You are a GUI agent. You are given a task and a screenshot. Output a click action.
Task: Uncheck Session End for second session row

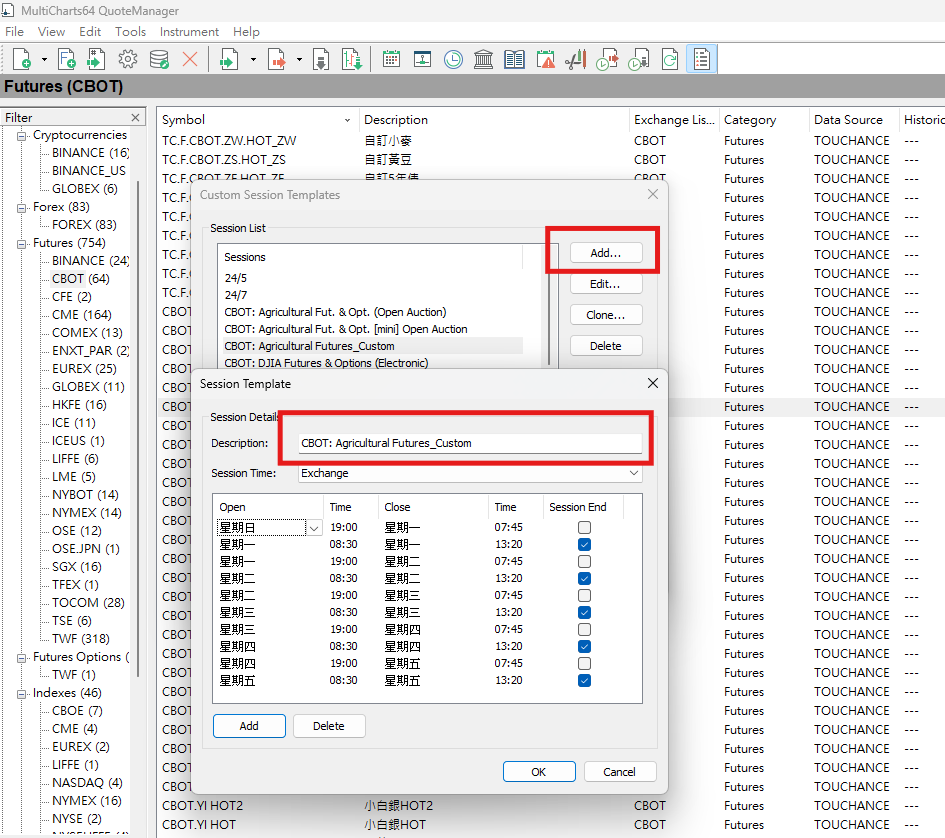tap(584, 544)
